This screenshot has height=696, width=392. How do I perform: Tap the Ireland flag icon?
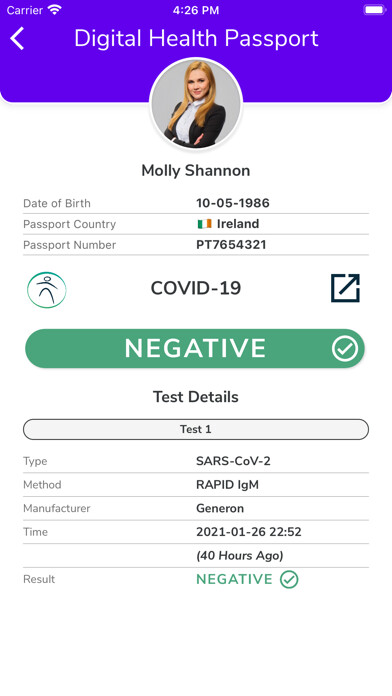point(205,224)
